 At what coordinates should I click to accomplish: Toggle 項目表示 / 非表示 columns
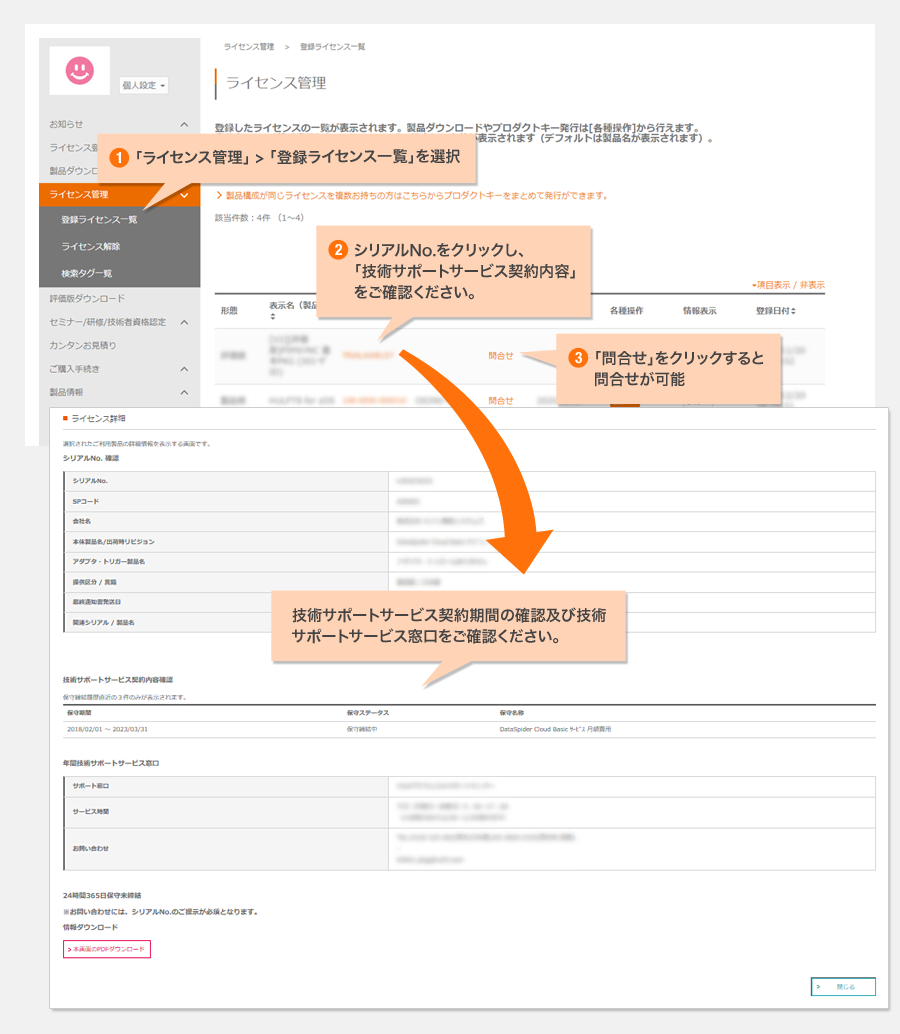[788, 285]
